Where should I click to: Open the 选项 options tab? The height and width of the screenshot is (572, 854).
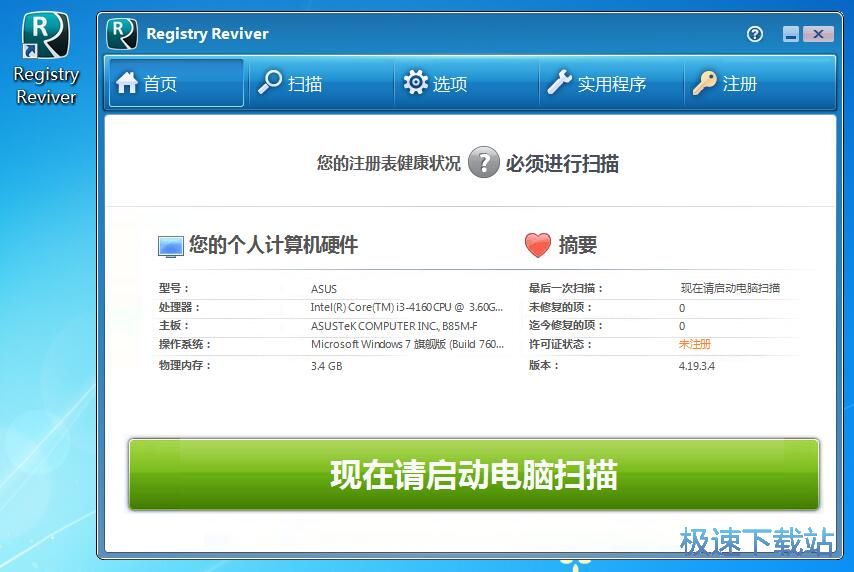pyautogui.click(x=466, y=83)
